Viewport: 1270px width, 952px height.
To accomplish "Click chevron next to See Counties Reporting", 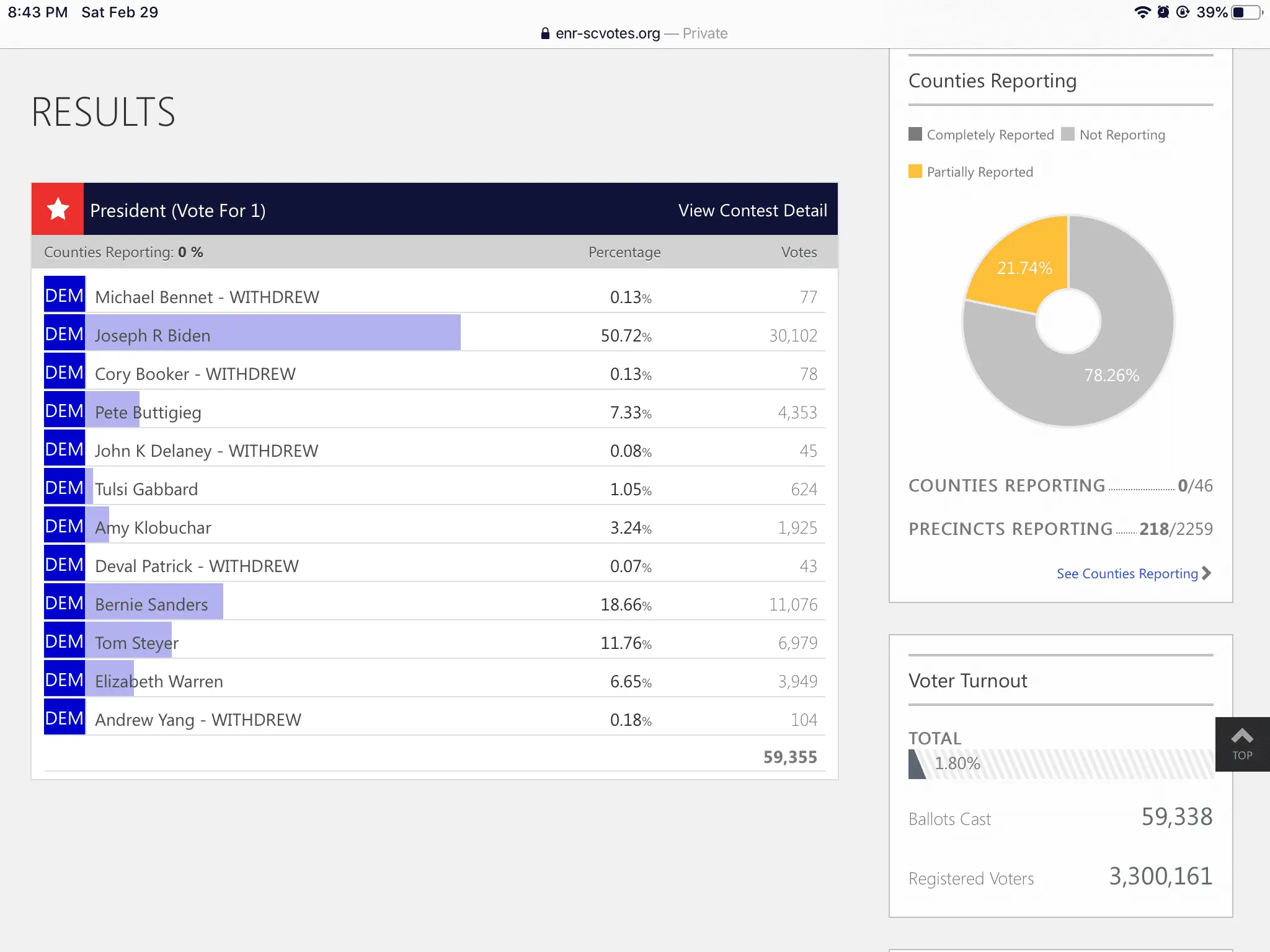I will coord(1206,573).
